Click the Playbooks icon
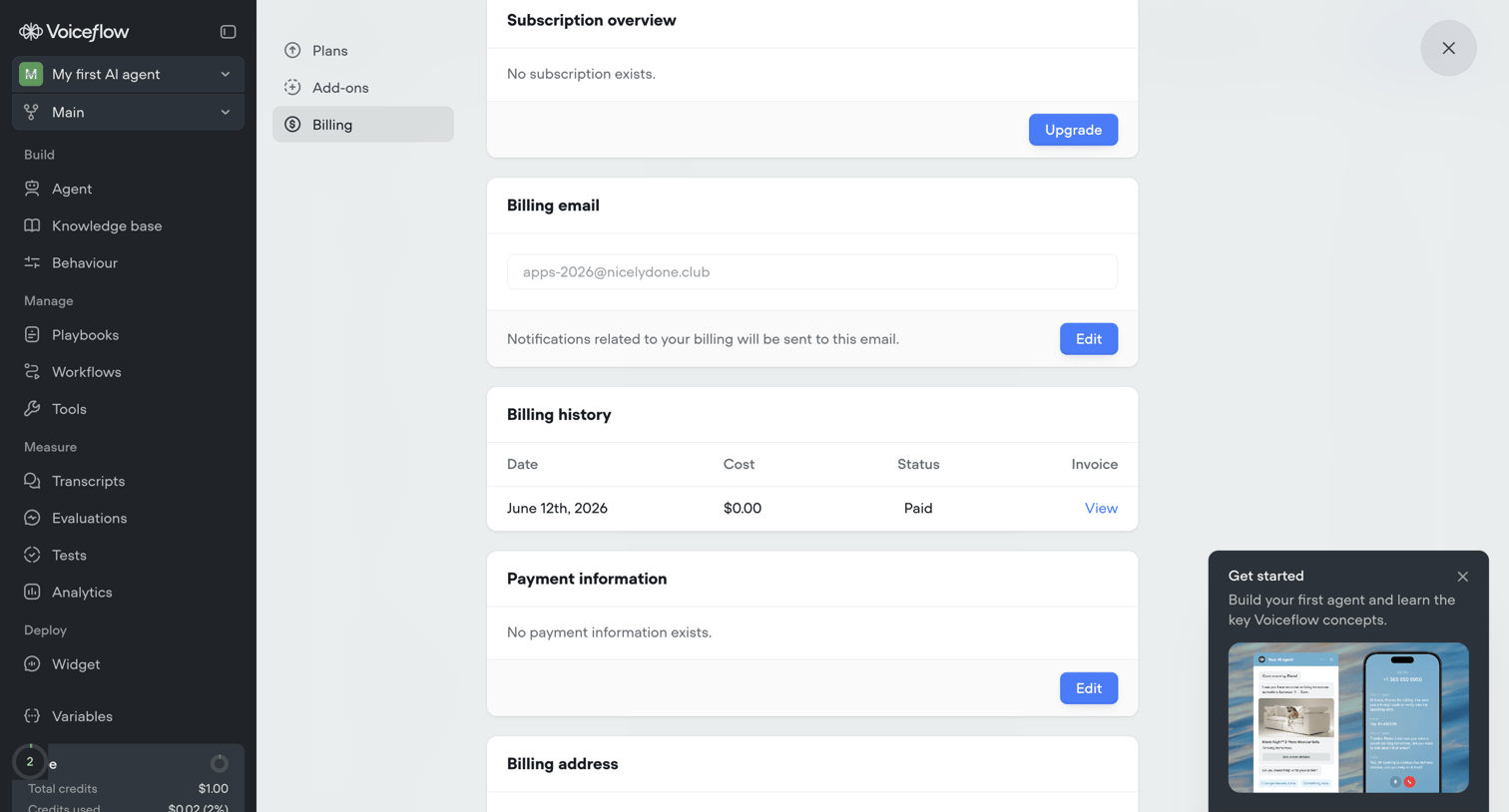The height and width of the screenshot is (812, 1509). [32, 334]
